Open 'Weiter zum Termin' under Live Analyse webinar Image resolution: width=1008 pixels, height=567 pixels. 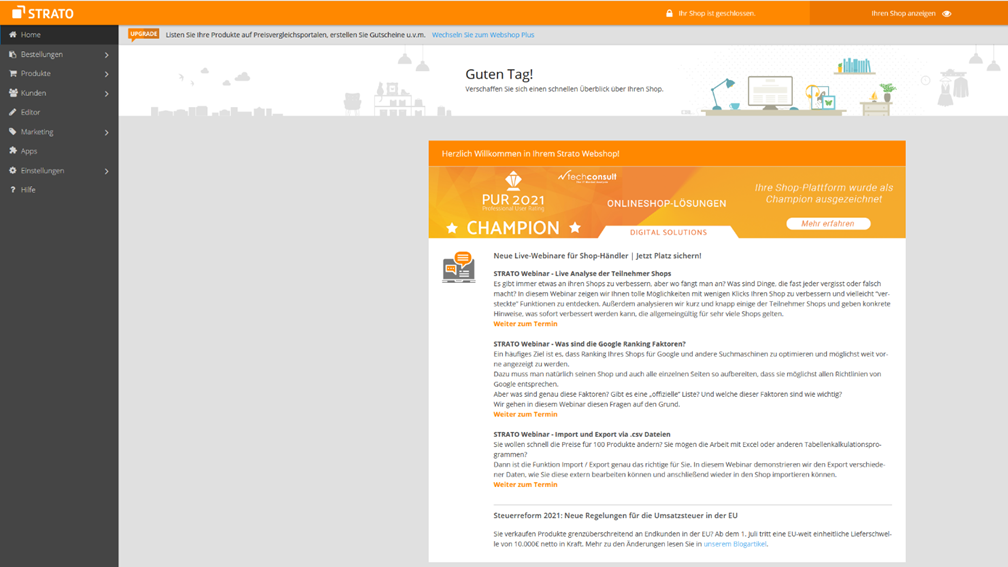point(525,324)
